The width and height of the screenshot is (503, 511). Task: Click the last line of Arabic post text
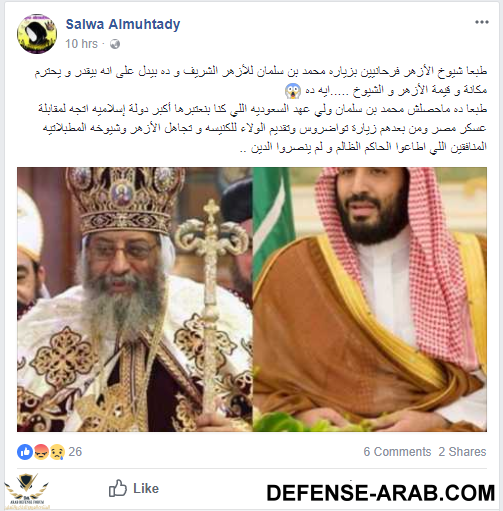point(363,147)
